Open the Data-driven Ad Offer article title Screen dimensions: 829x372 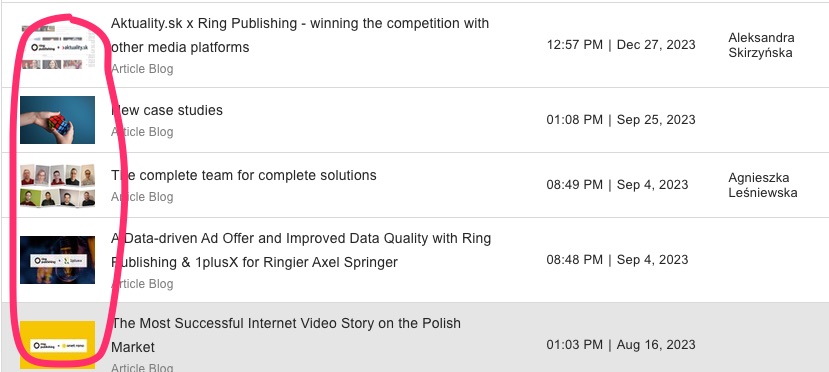tap(301, 250)
